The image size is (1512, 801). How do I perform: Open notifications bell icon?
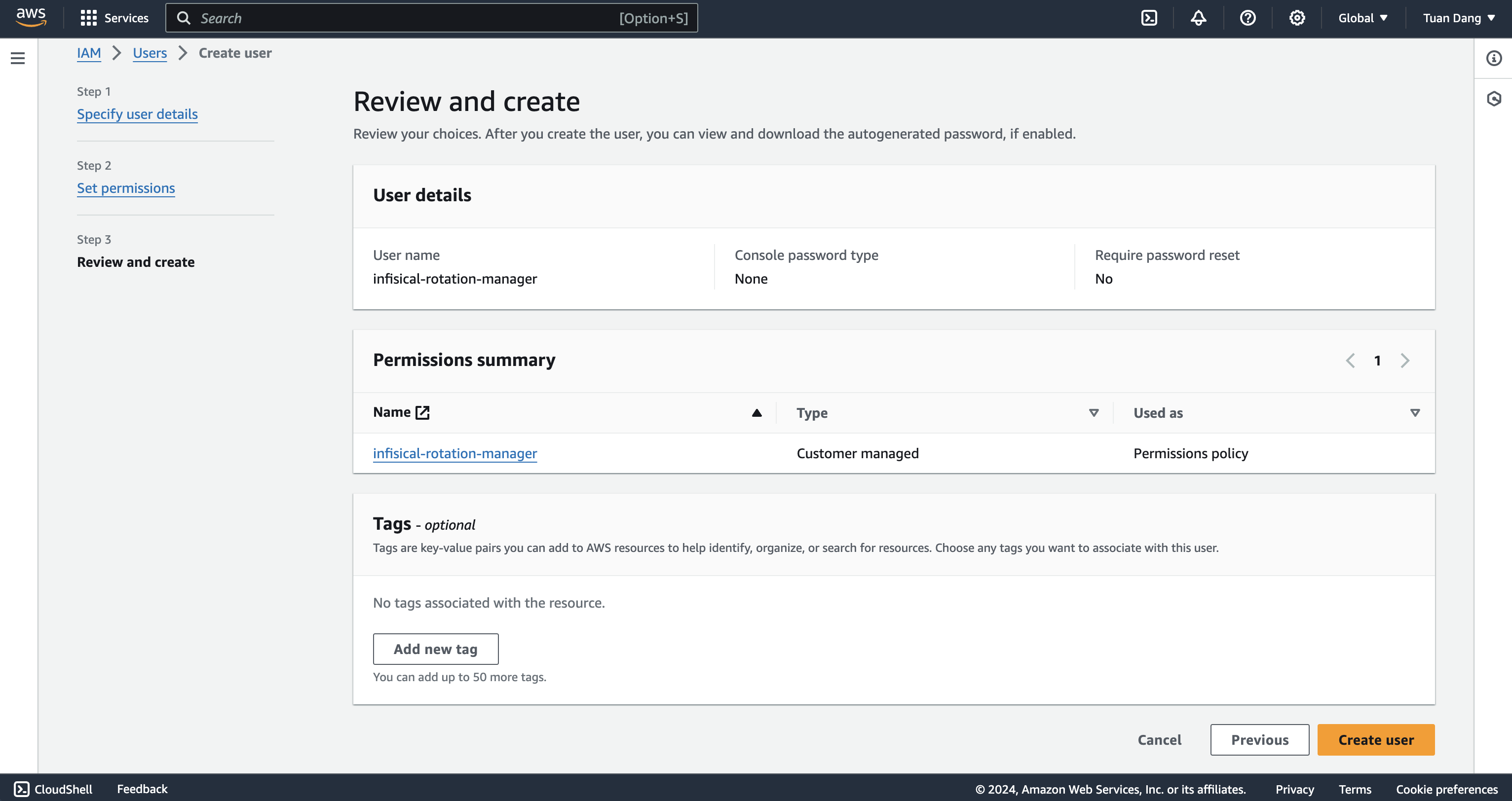[1198, 18]
